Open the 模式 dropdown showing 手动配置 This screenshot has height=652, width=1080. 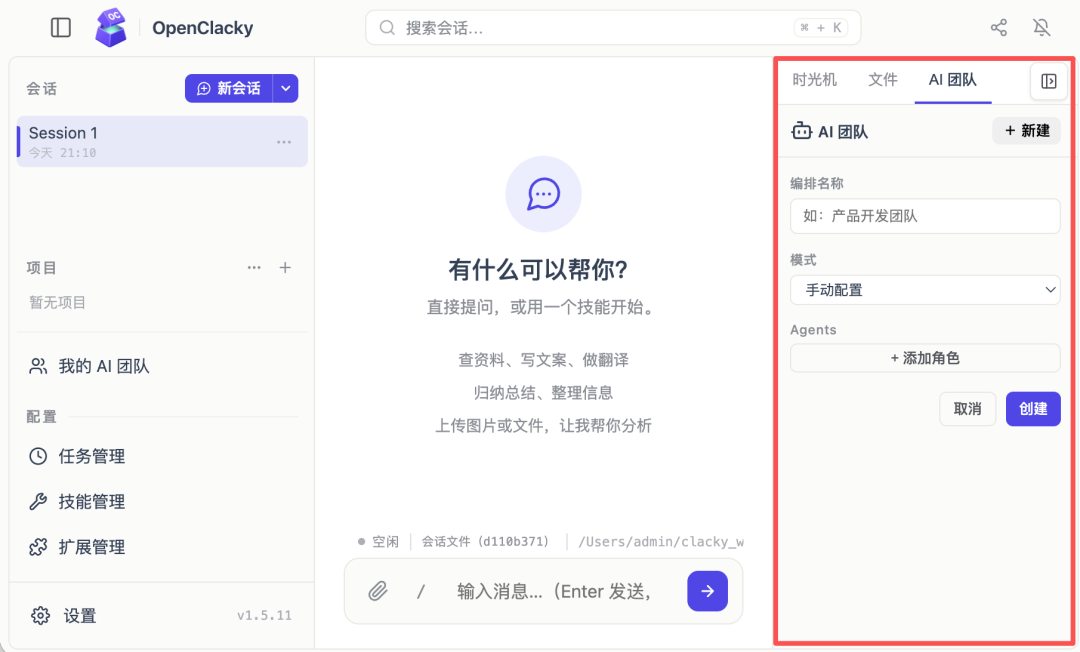click(x=925, y=290)
